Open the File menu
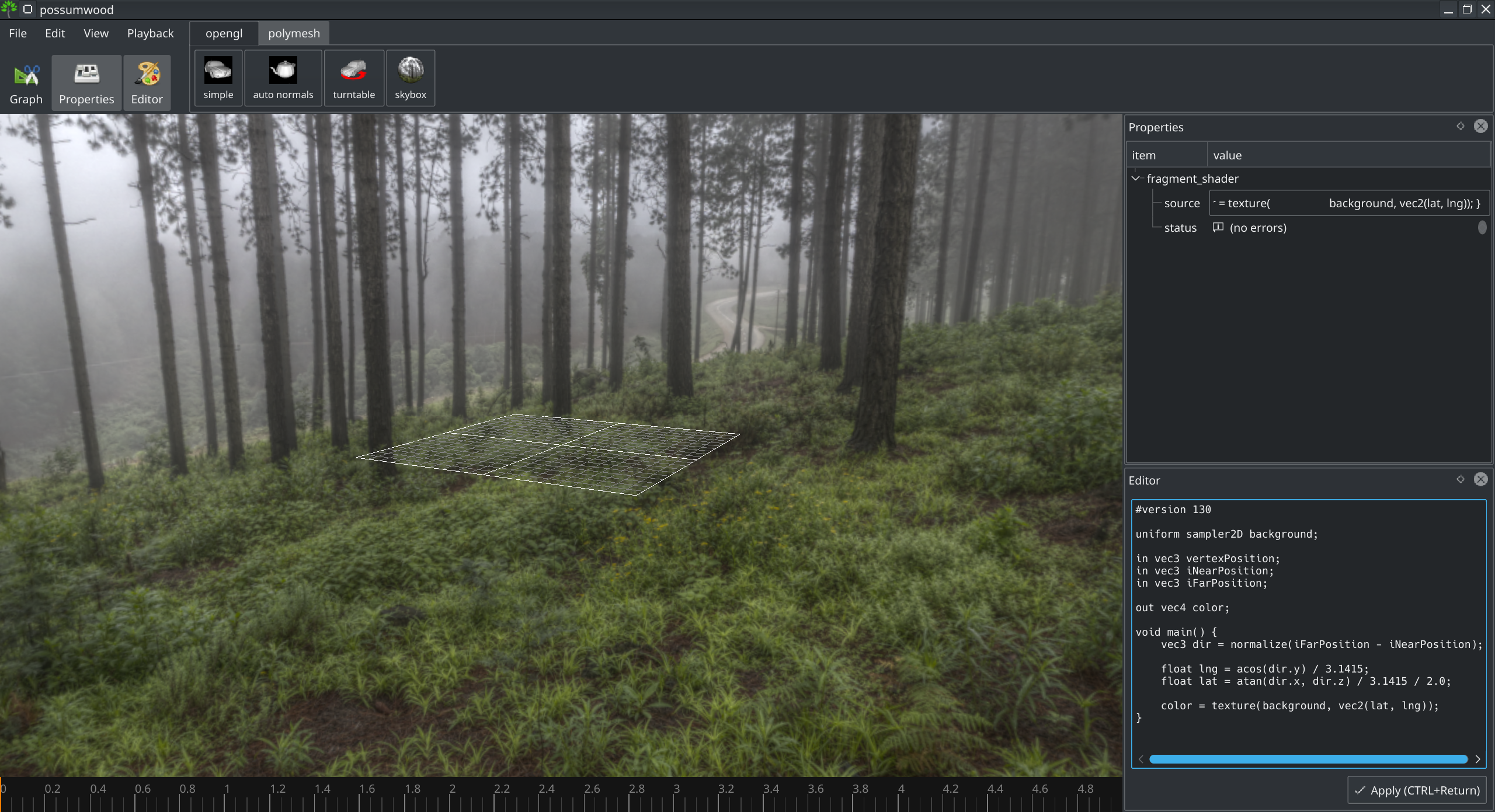Image resolution: width=1495 pixels, height=812 pixels. coord(18,33)
